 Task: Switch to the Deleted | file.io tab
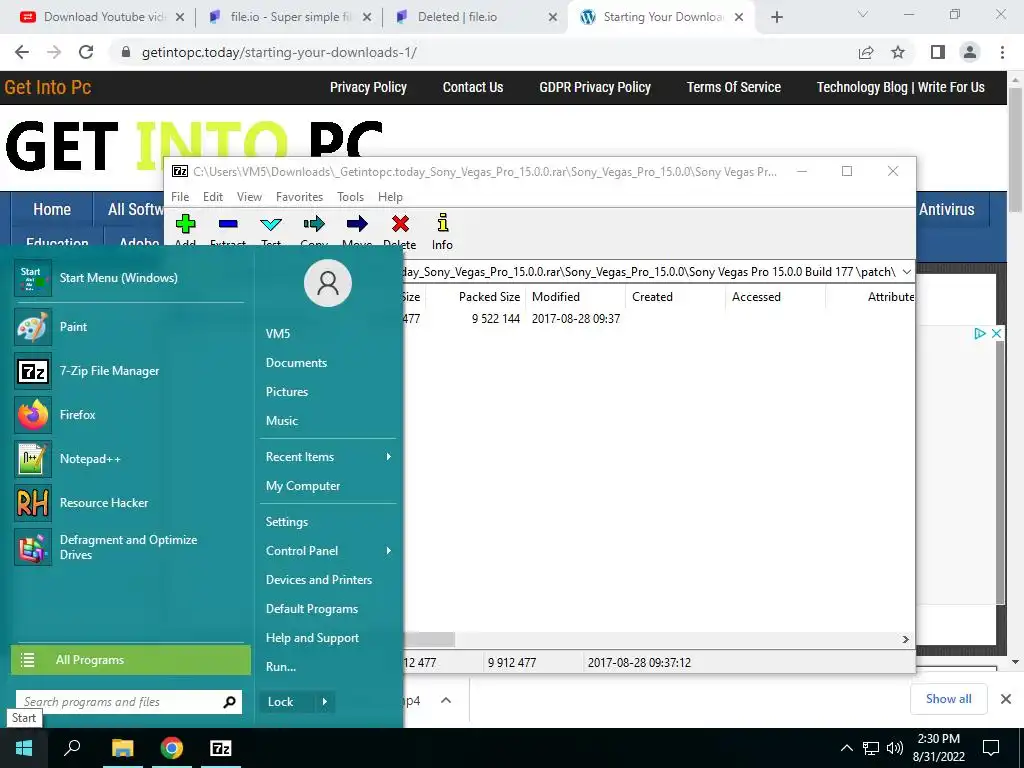click(476, 17)
